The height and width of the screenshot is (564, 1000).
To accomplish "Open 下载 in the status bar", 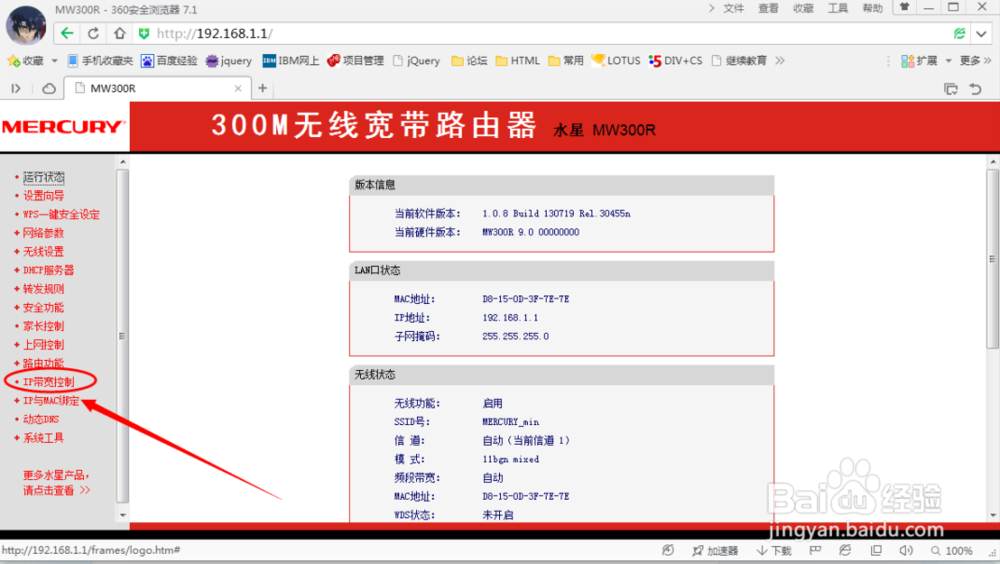I will 774,551.
